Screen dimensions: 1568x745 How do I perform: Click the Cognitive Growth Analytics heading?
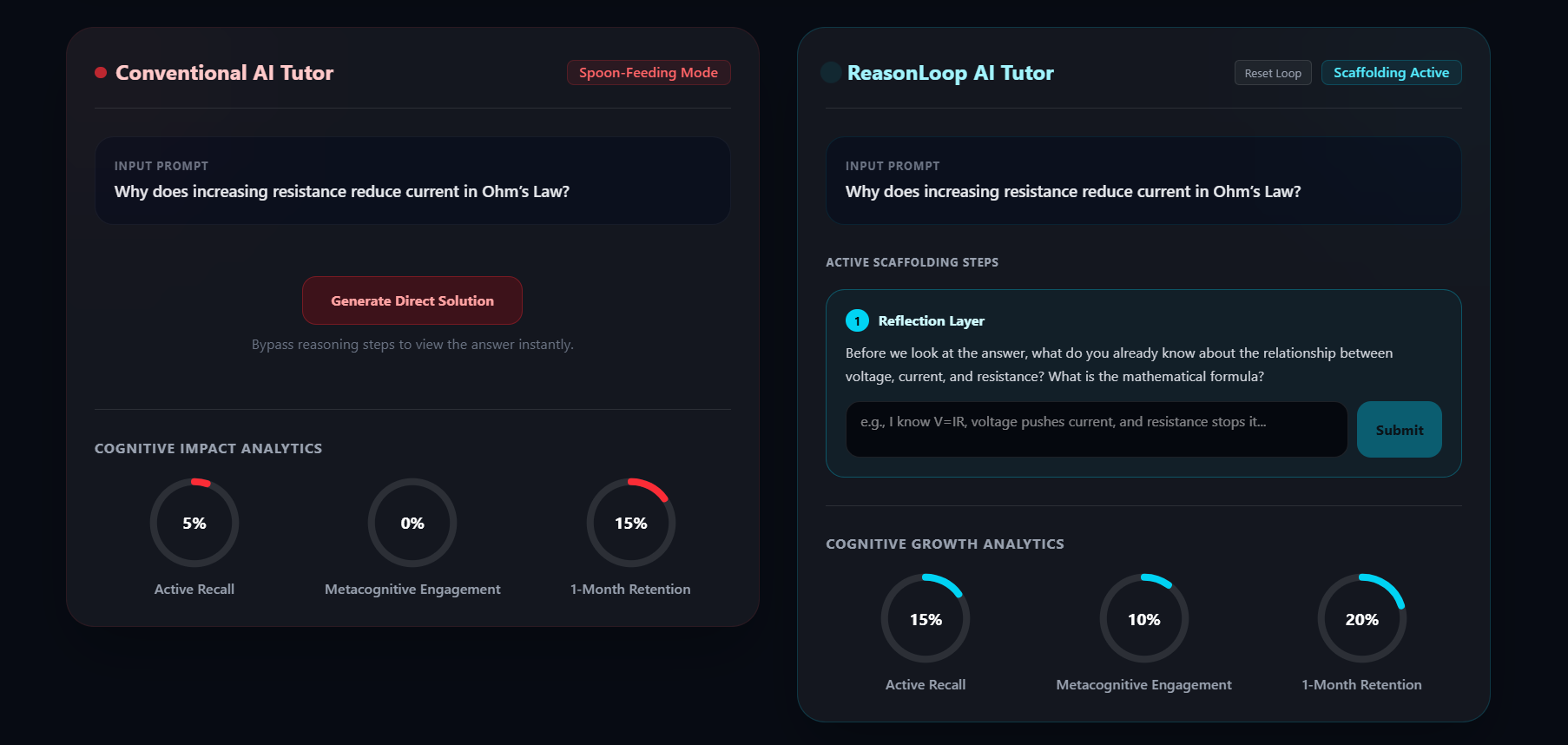pos(945,544)
